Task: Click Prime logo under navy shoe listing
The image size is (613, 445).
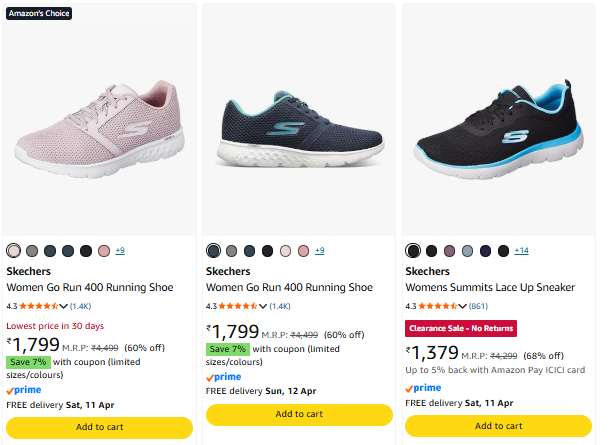Action: click(x=224, y=377)
